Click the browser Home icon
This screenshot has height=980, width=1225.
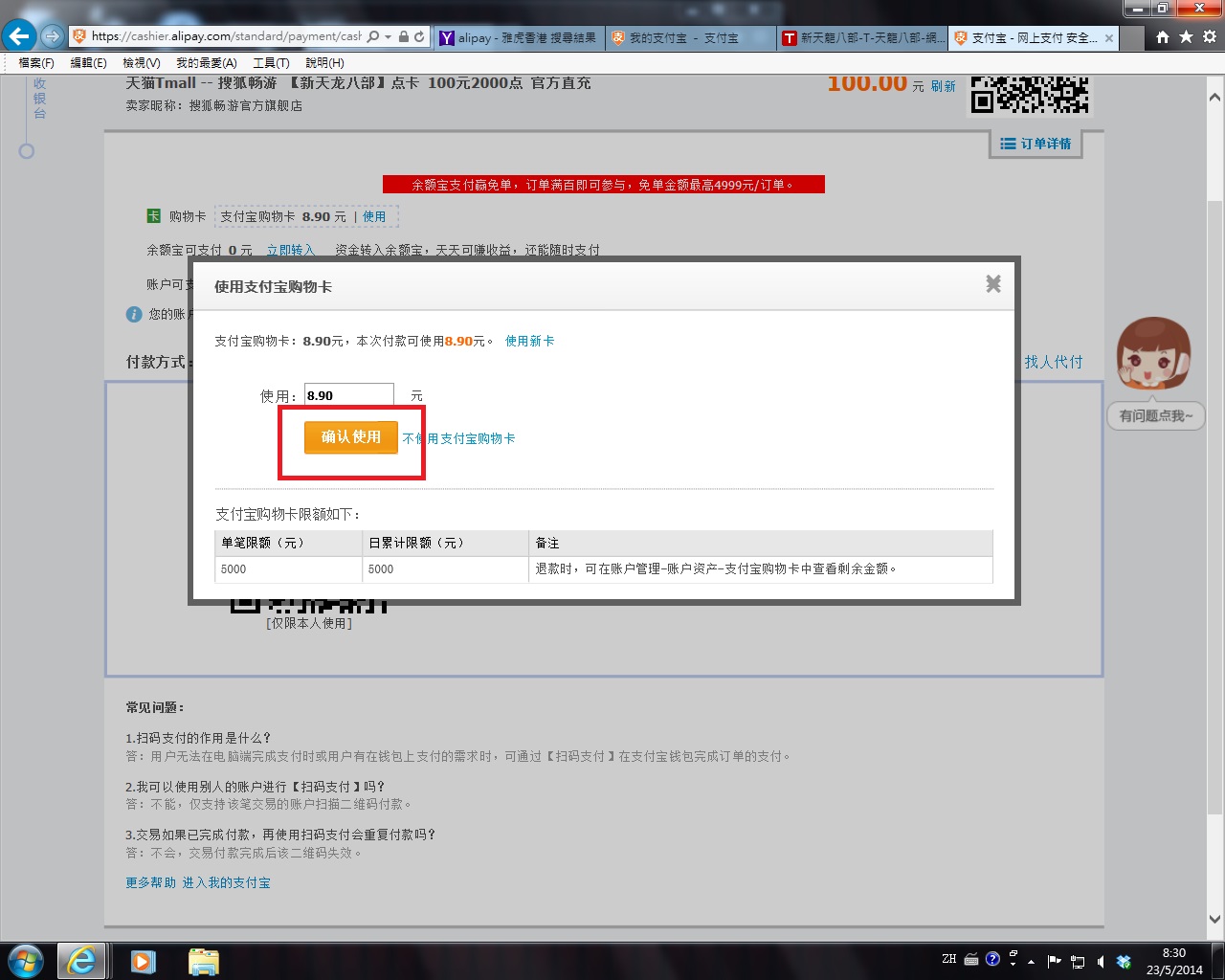click(x=1162, y=36)
